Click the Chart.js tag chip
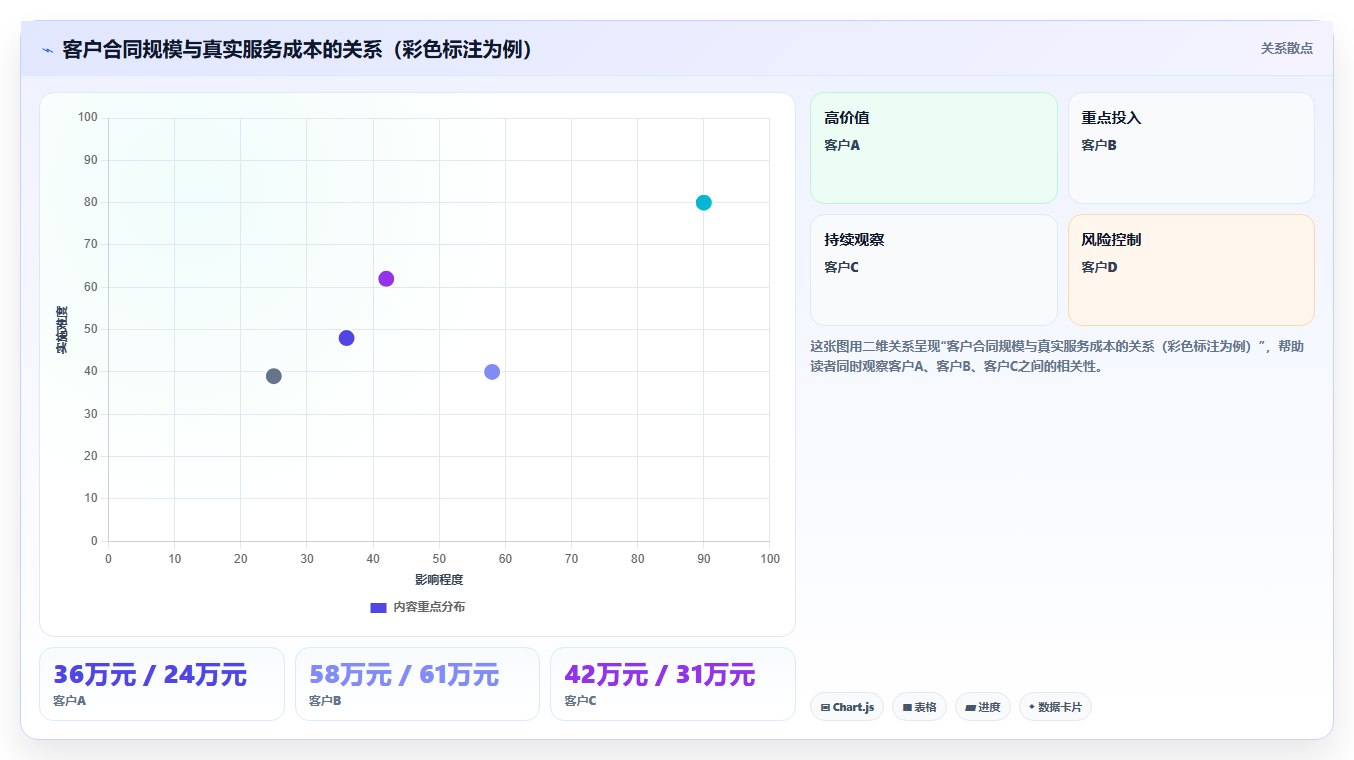This screenshot has width=1354, height=760. point(847,707)
